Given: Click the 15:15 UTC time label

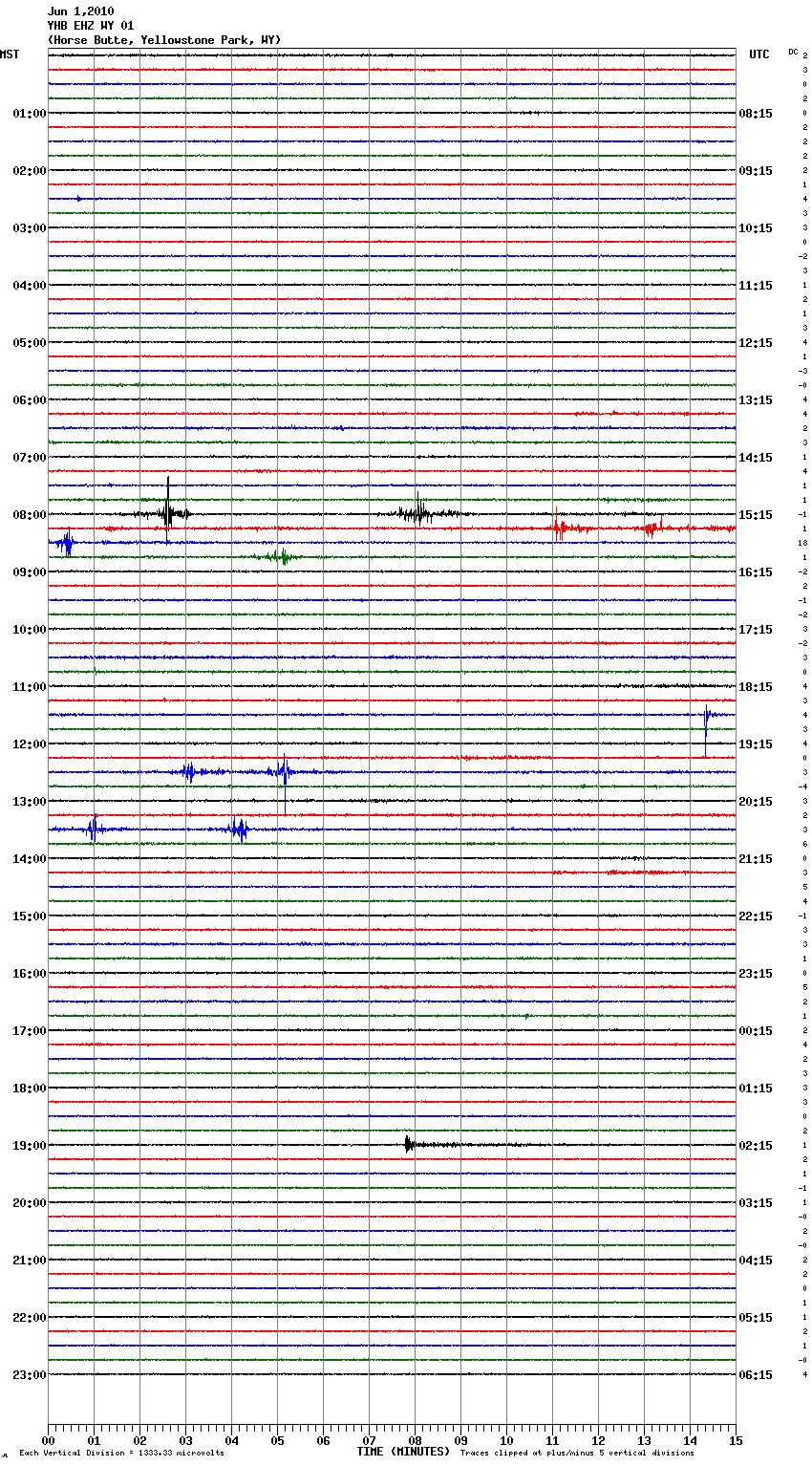Looking at the screenshot, I should point(756,515).
